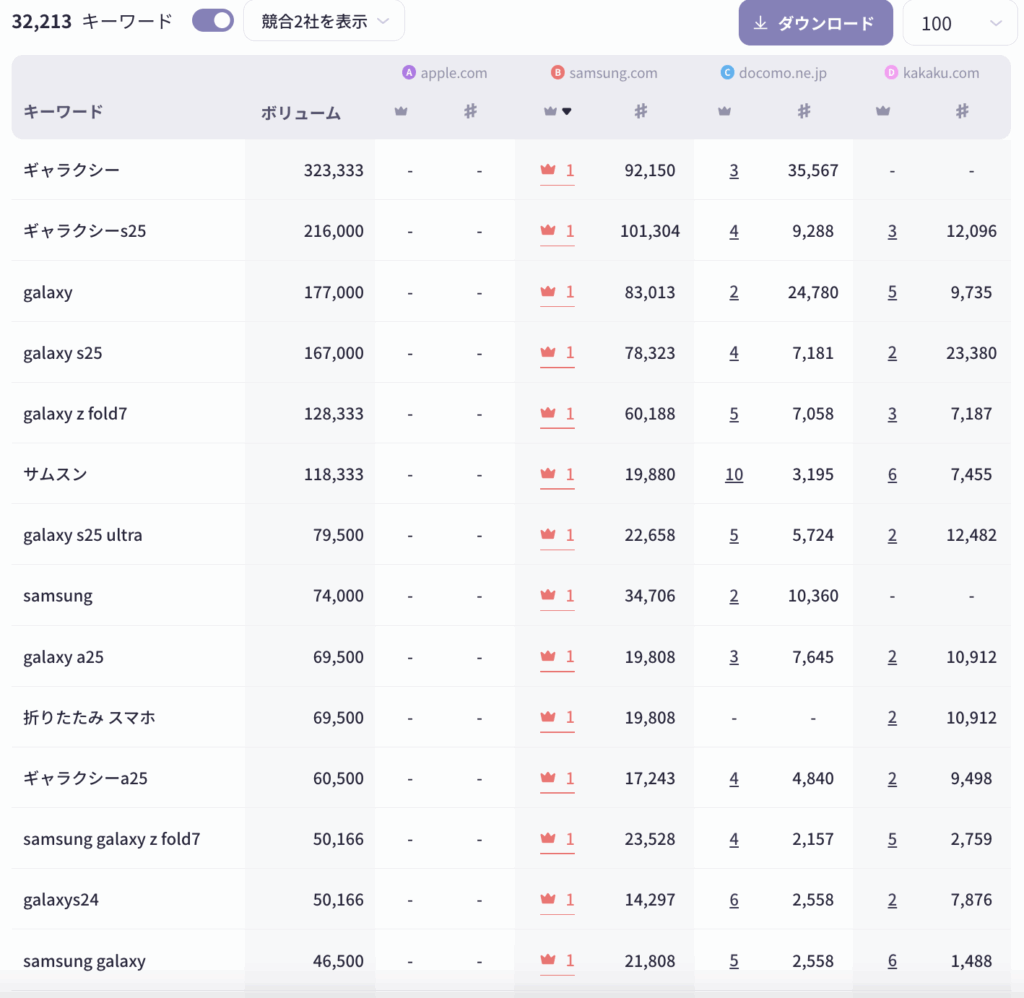
Task: Toggle the switch beside キーワード count
Action: [213, 21]
